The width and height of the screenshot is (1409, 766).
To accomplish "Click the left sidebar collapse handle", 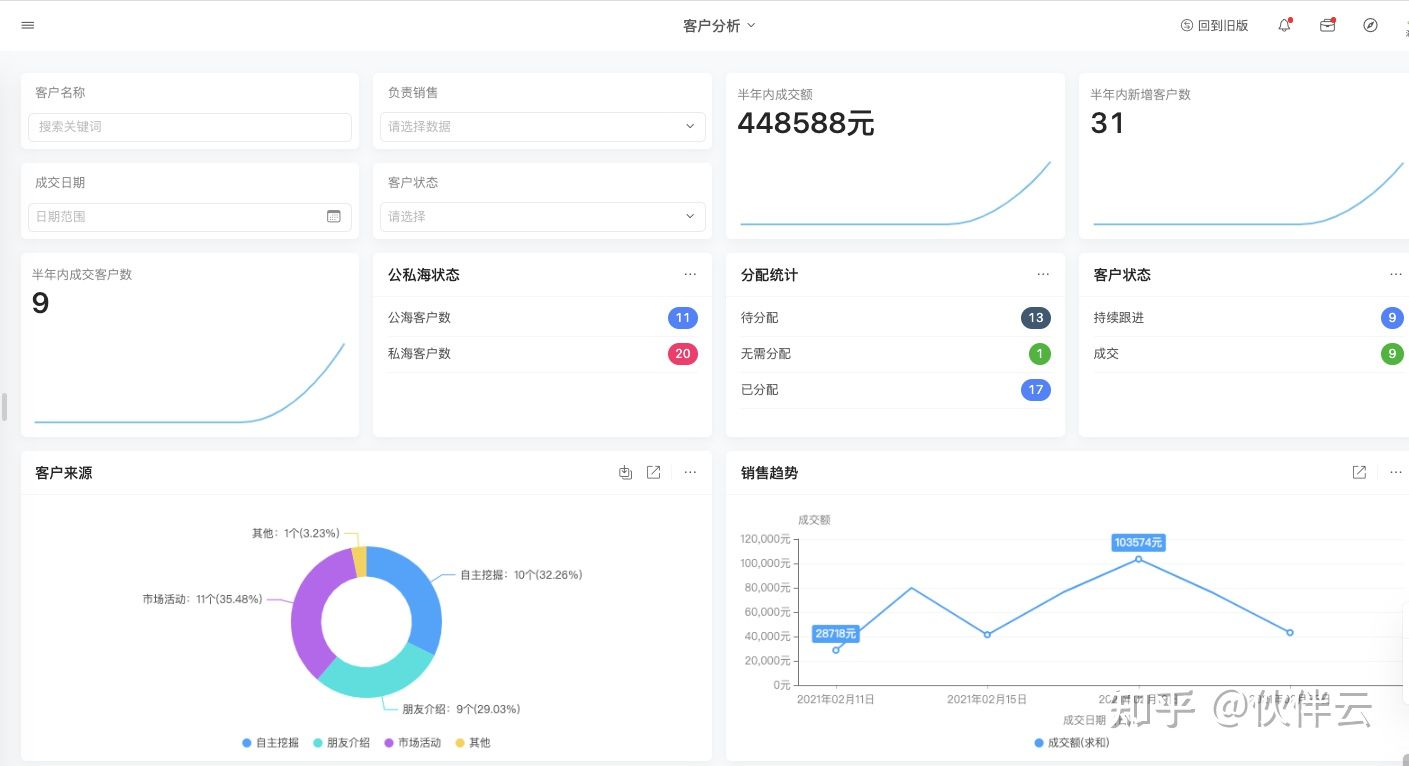I will (5, 406).
